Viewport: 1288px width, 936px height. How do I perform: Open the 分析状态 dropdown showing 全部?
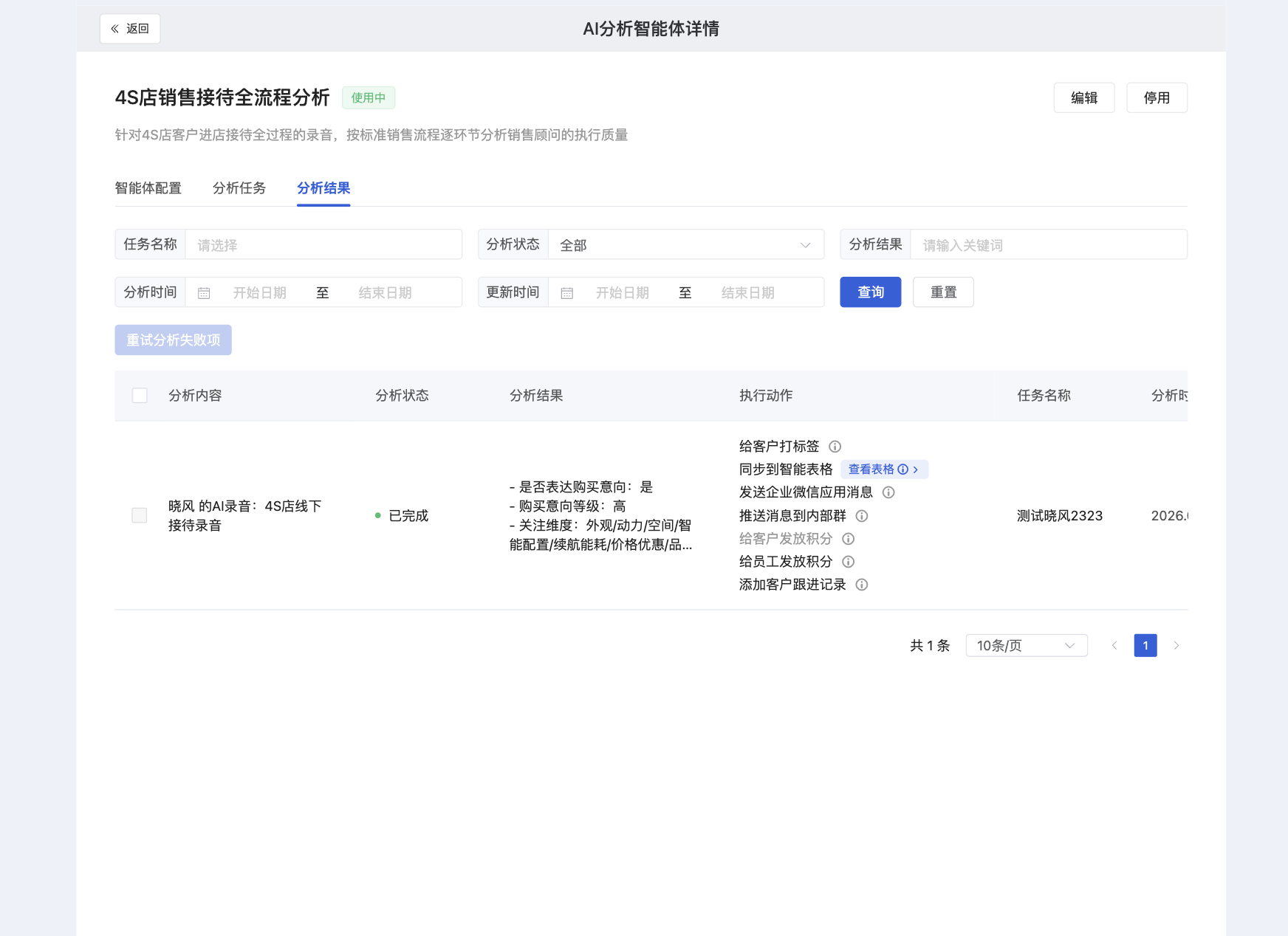click(686, 244)
